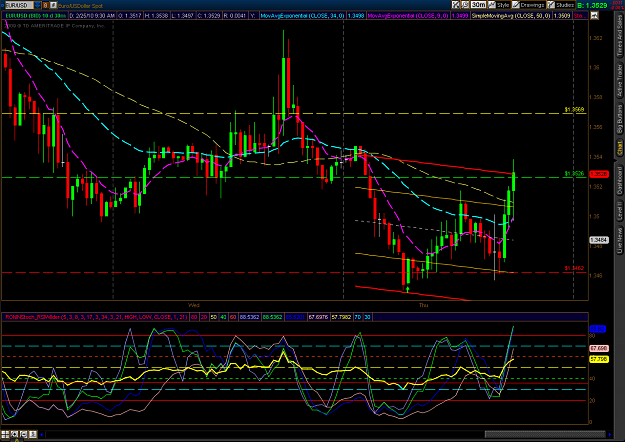Image resolution: width=625 pixels, height=442 pixels.
Task: Open the Level II side tab
Action: point(620,211)
